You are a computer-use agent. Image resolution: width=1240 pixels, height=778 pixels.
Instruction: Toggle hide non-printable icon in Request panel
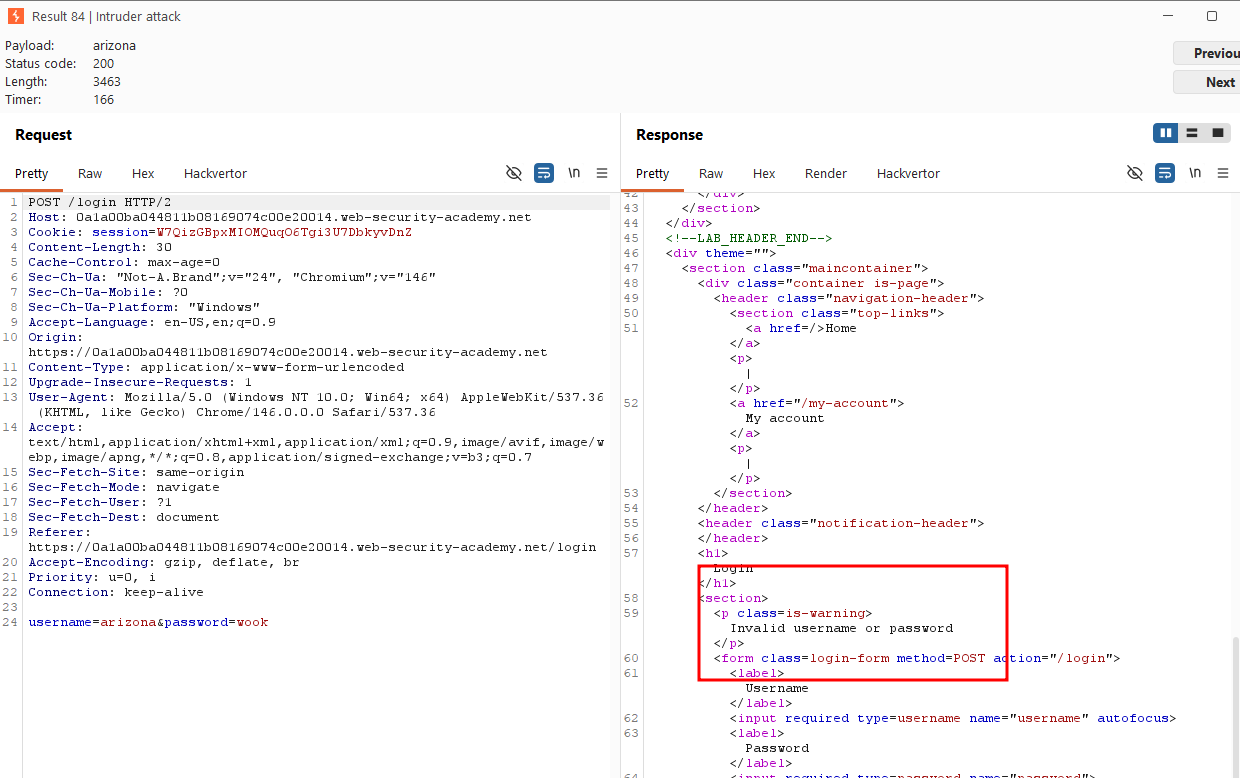(x=514, y=173)
